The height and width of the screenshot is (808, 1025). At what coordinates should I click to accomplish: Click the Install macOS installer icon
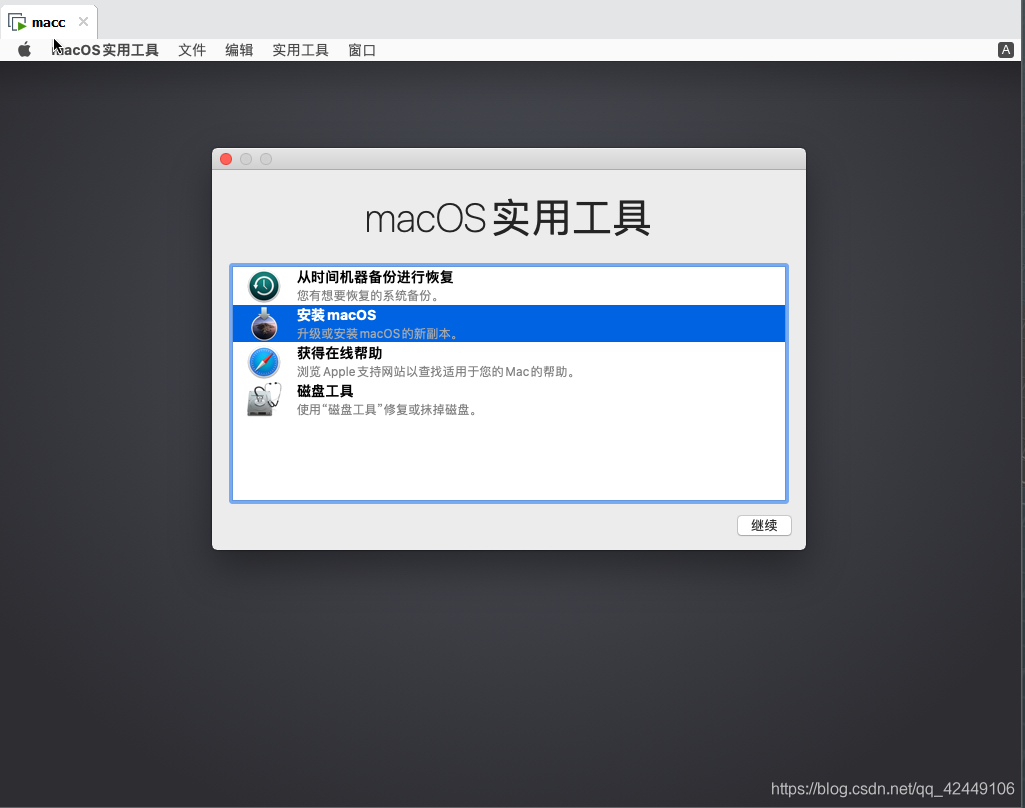click(x=264, y=324)
